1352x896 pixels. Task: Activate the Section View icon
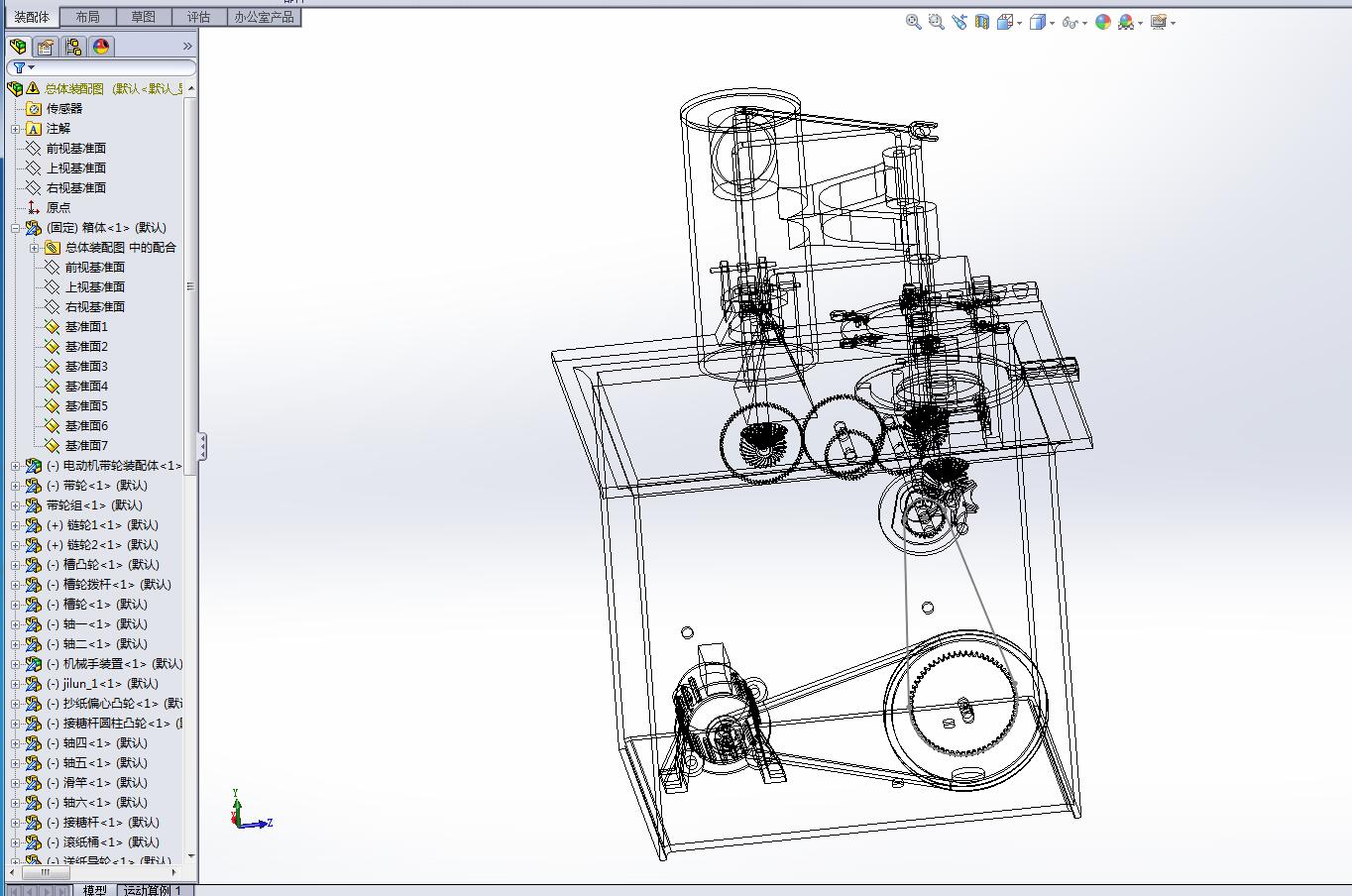(981, 22)
